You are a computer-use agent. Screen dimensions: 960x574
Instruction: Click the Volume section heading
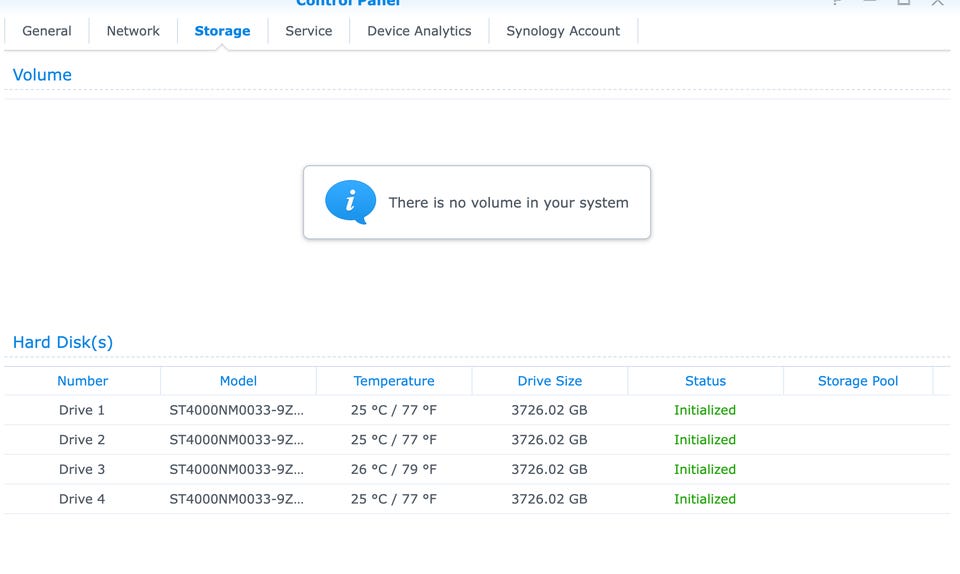click(x=42, y=75)
